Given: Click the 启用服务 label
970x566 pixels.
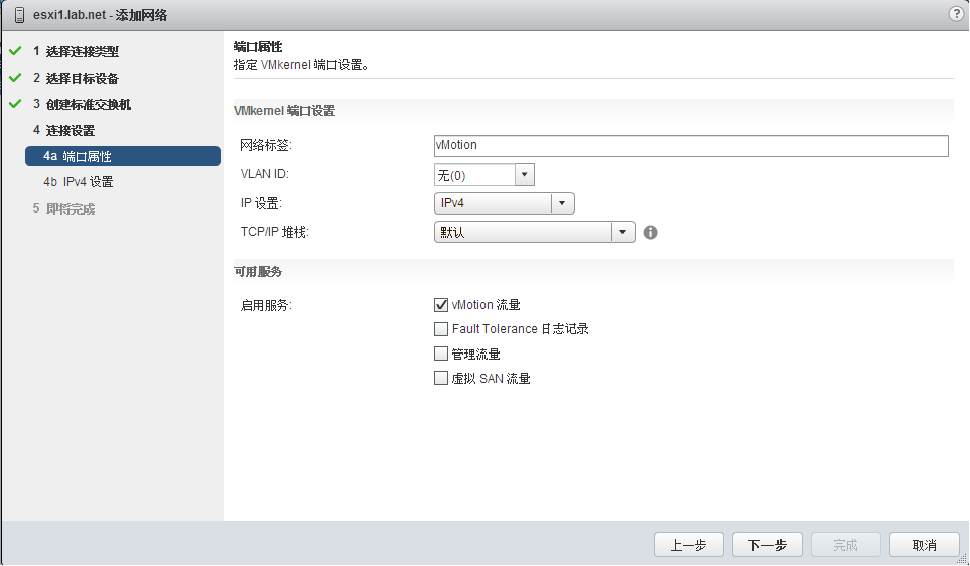Looking at the screenshot, I should 265,305.
